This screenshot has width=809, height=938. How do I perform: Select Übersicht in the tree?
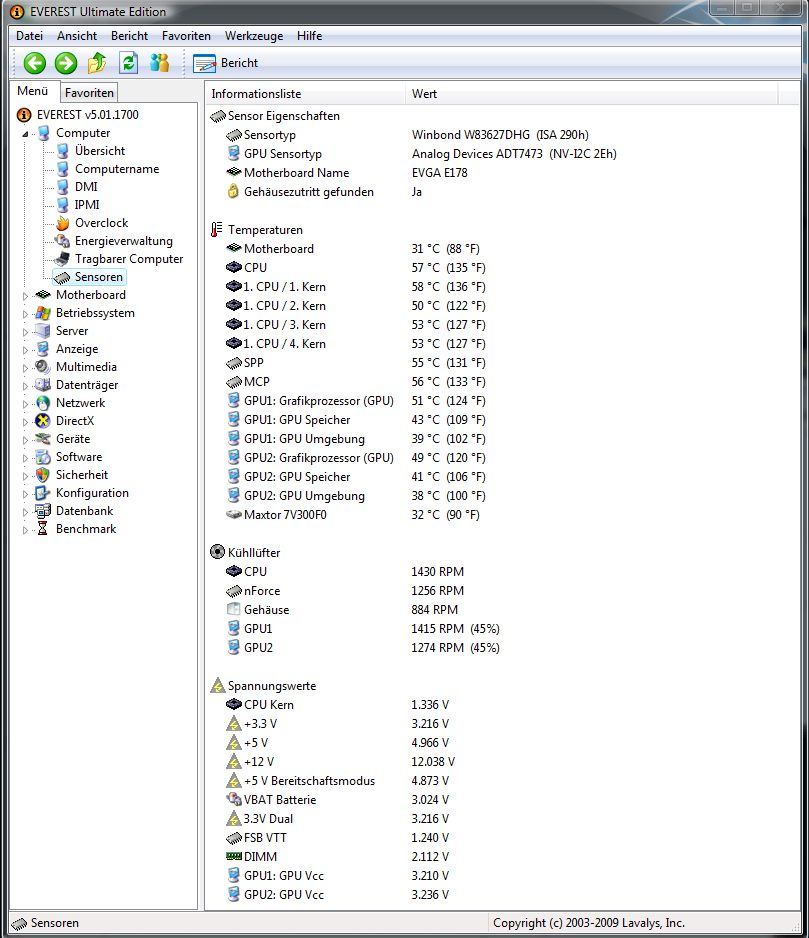click(100, 151)
